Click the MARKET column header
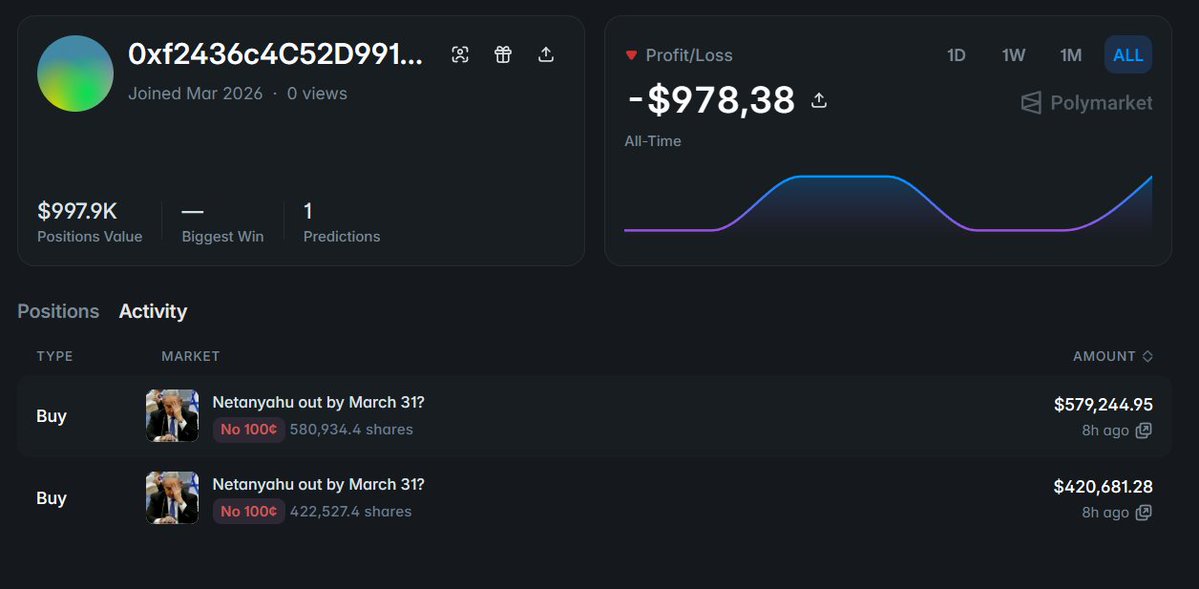The image size is (1199, 589). coord(190,356)
